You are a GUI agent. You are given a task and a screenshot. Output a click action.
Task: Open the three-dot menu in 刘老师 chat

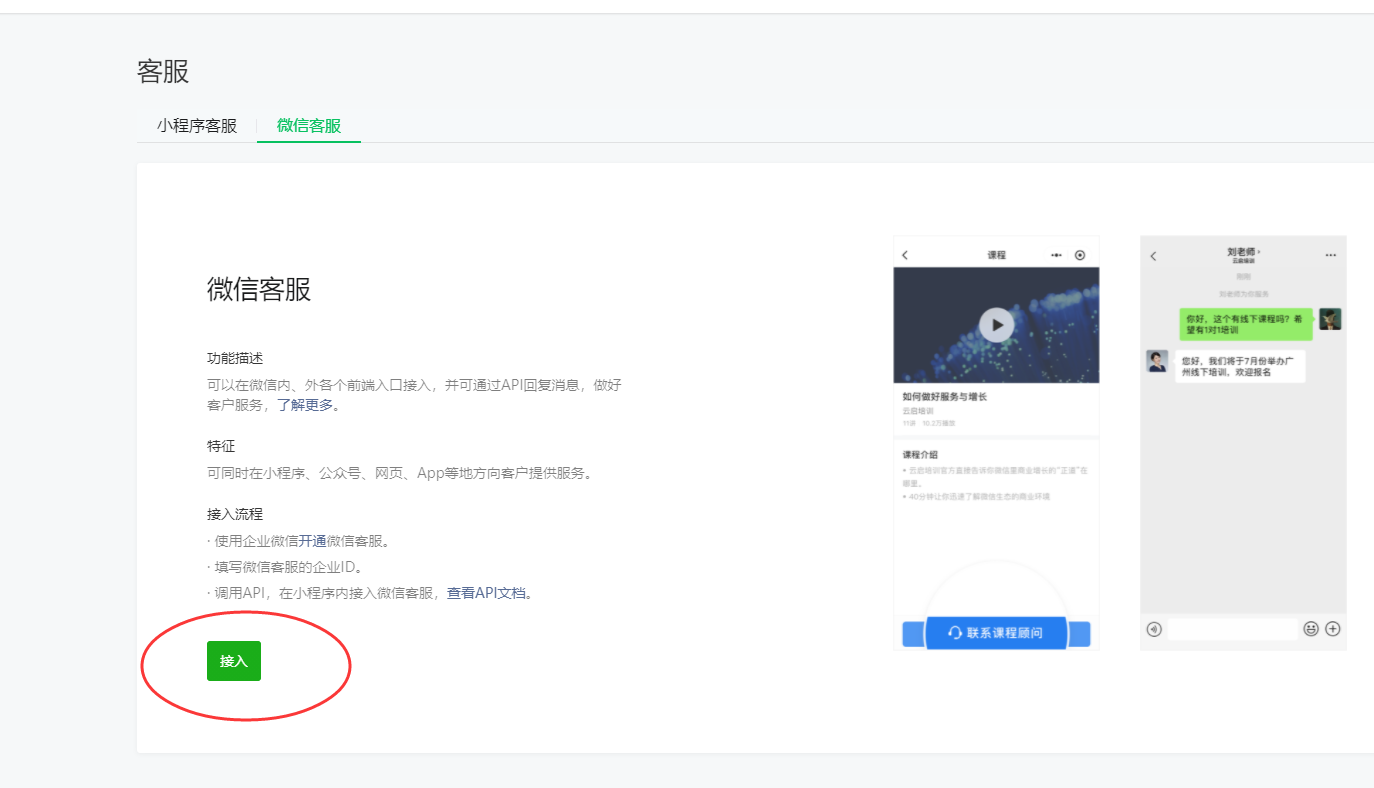[1330, 255]
